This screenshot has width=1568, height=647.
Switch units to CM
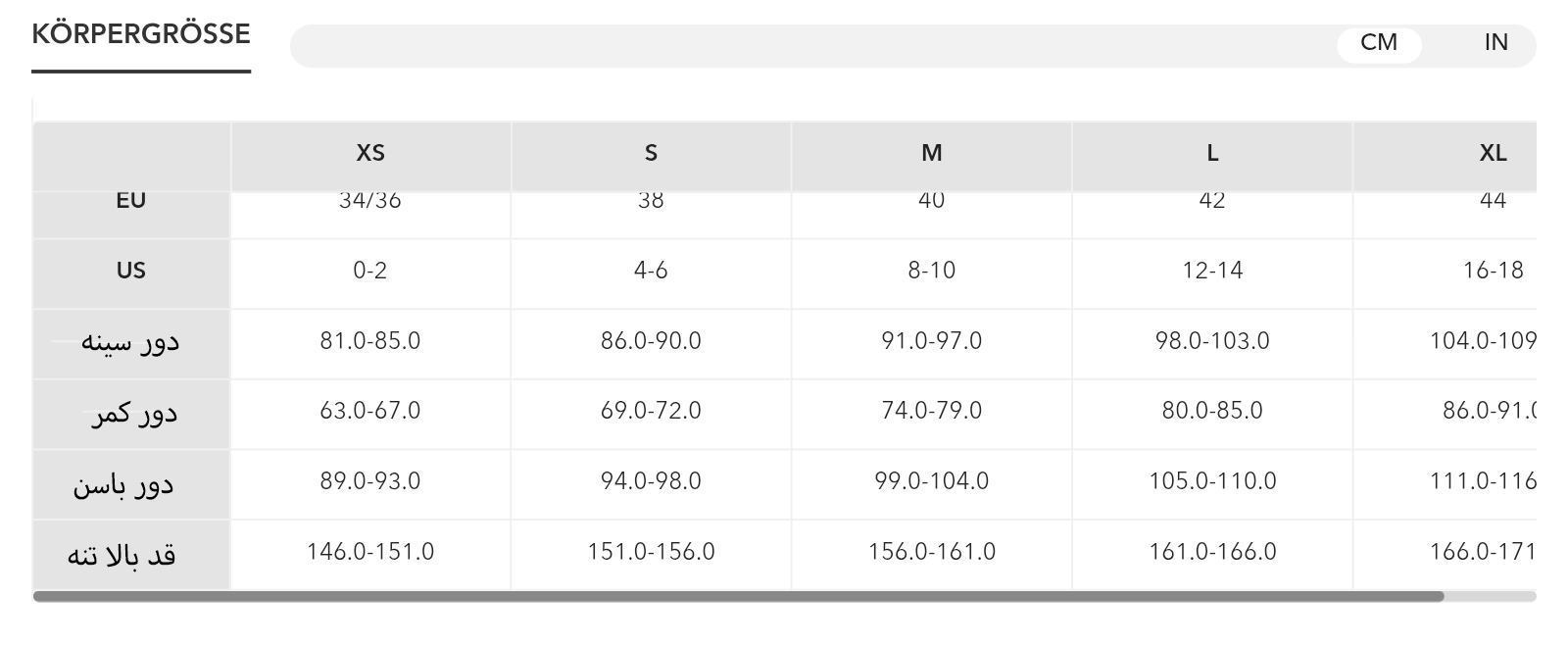pos(1378,43)
